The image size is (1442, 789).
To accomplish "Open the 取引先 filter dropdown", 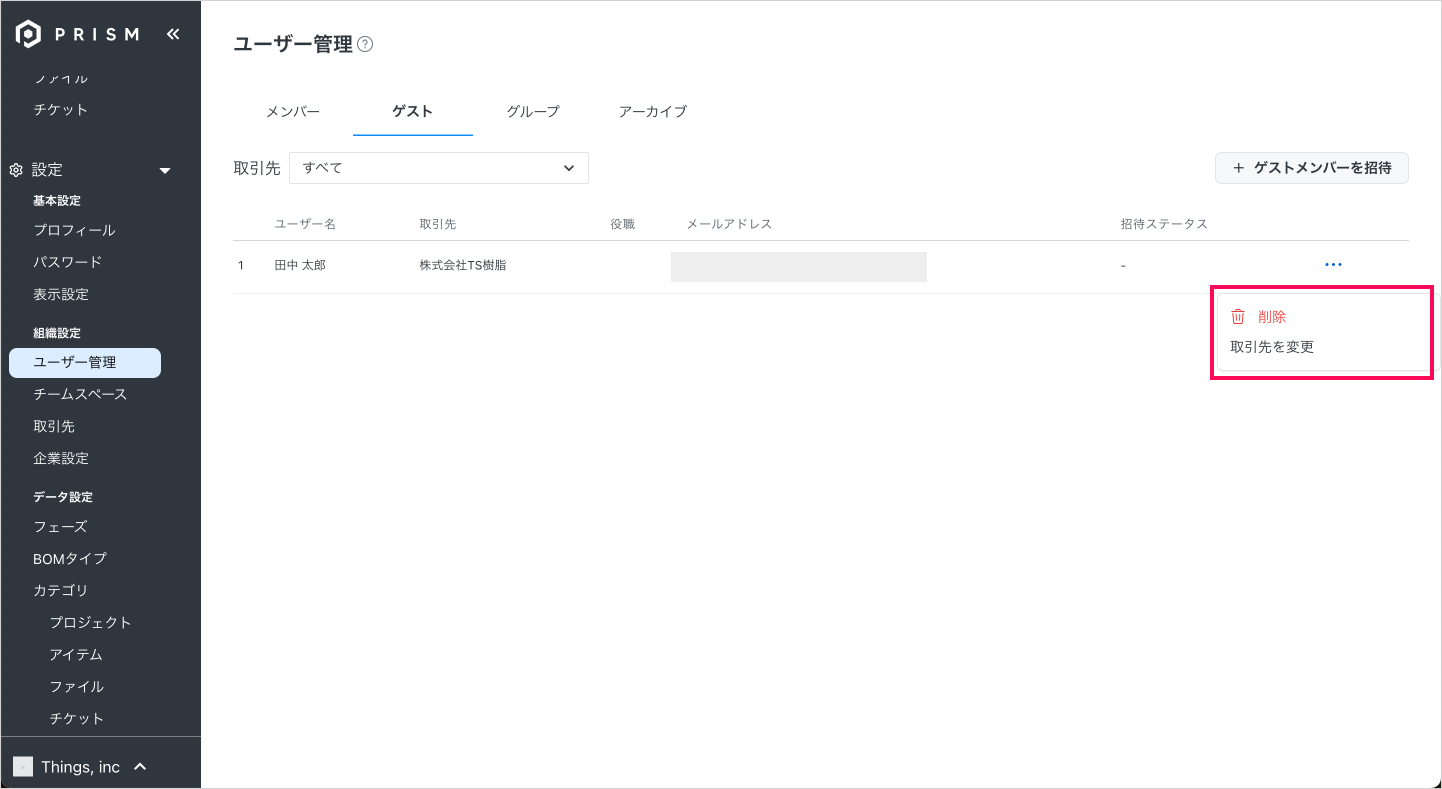I will pyautogui.click(x=438, y=168).
